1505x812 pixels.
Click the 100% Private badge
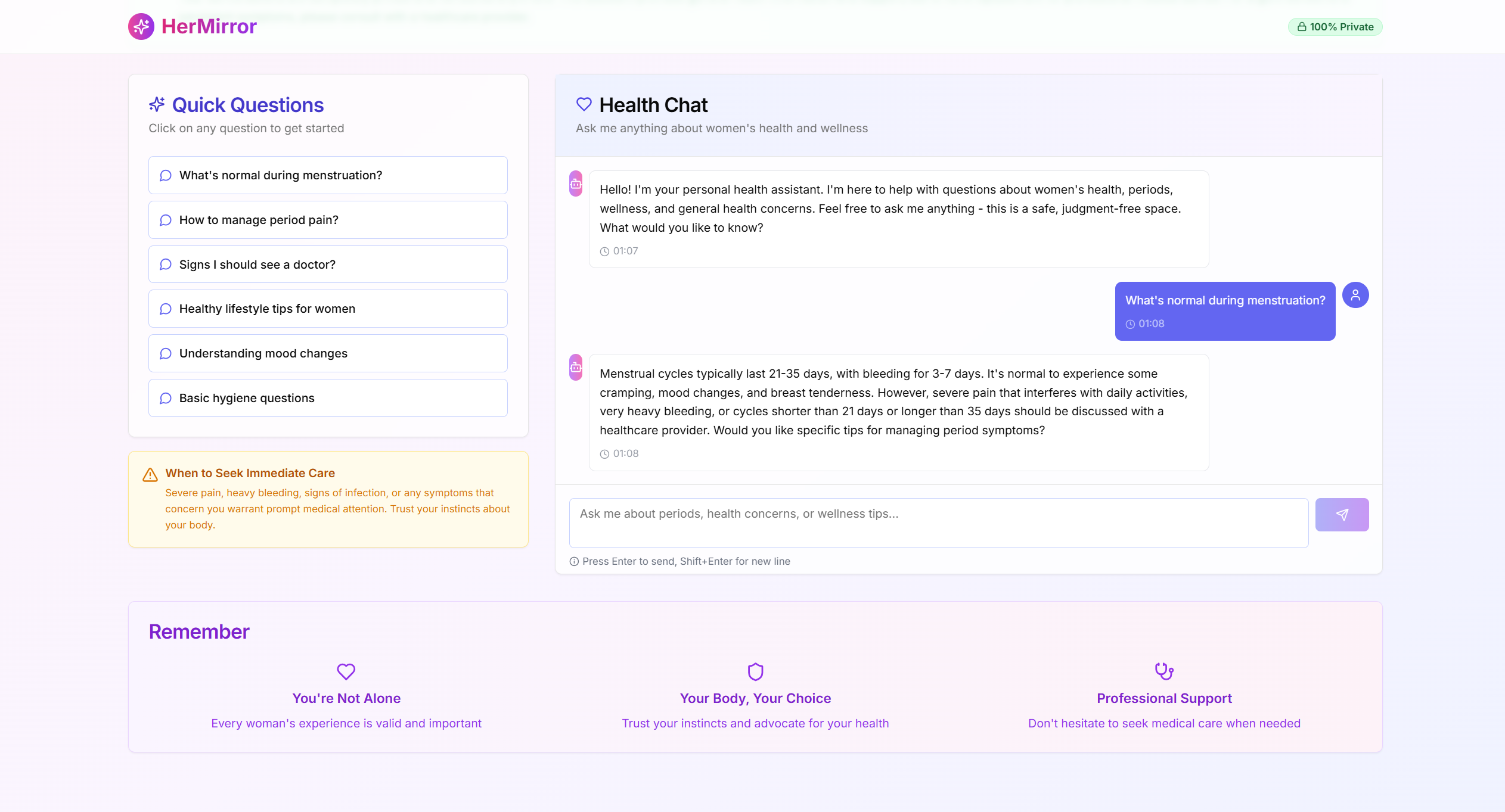pyautogui.click(x=1335, y=27)
